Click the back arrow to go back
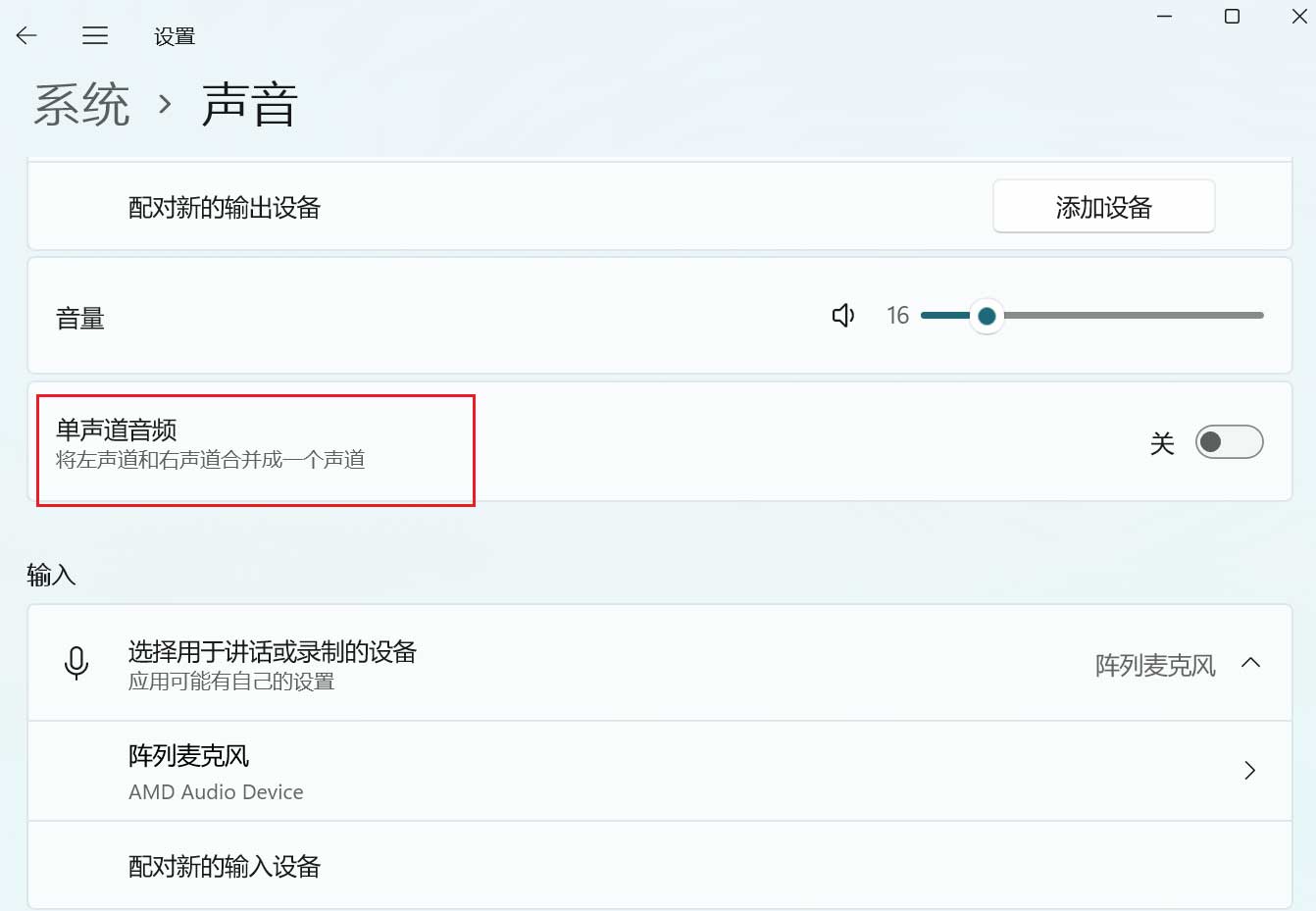The width and height of the screenshot is (1316, 911). (x=25, y=35)
